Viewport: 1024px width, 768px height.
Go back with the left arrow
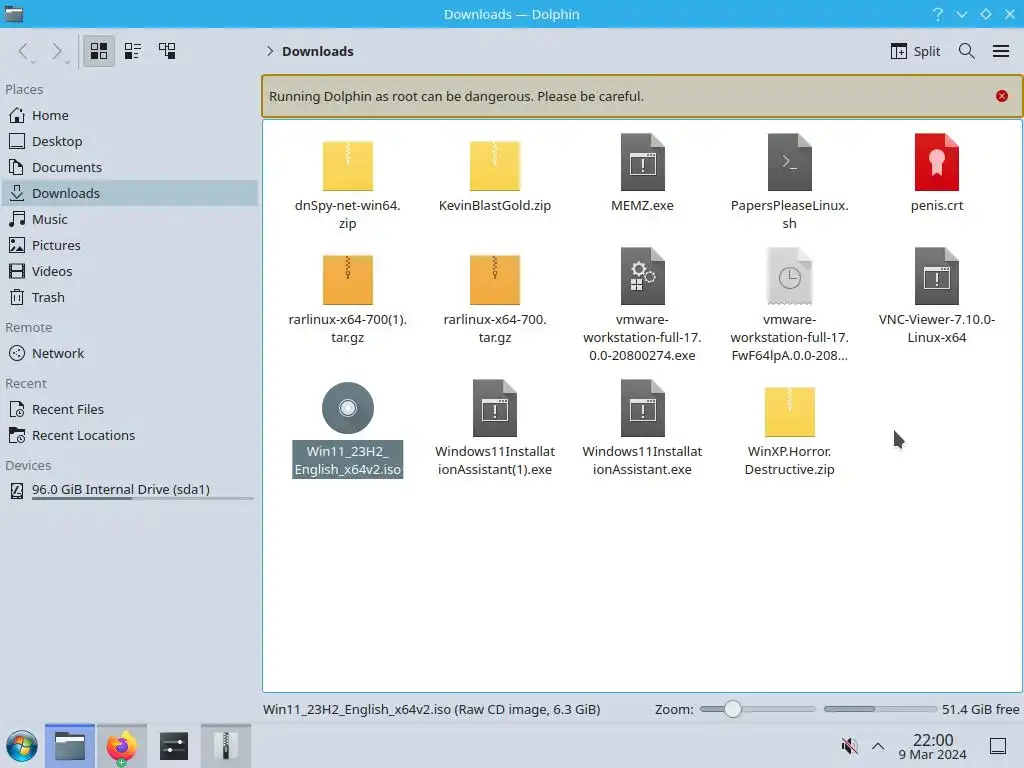click(24, 51)
